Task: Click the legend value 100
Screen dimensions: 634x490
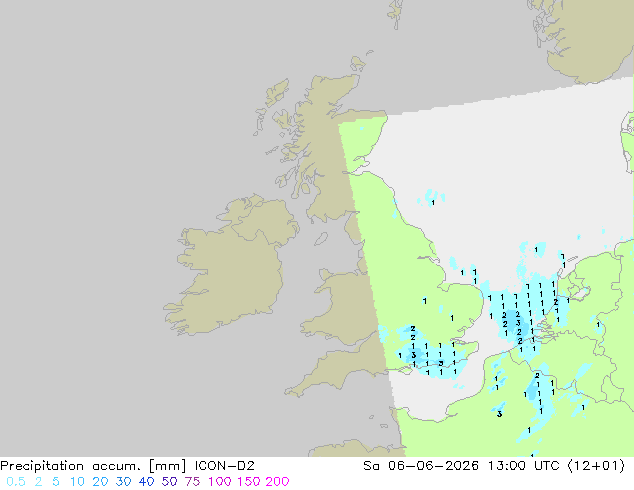Action: click(220, 482)
